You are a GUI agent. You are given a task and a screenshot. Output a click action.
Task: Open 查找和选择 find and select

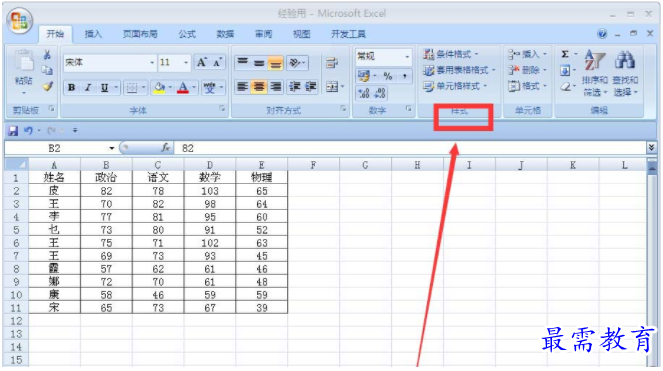click(x=625, y=73)
